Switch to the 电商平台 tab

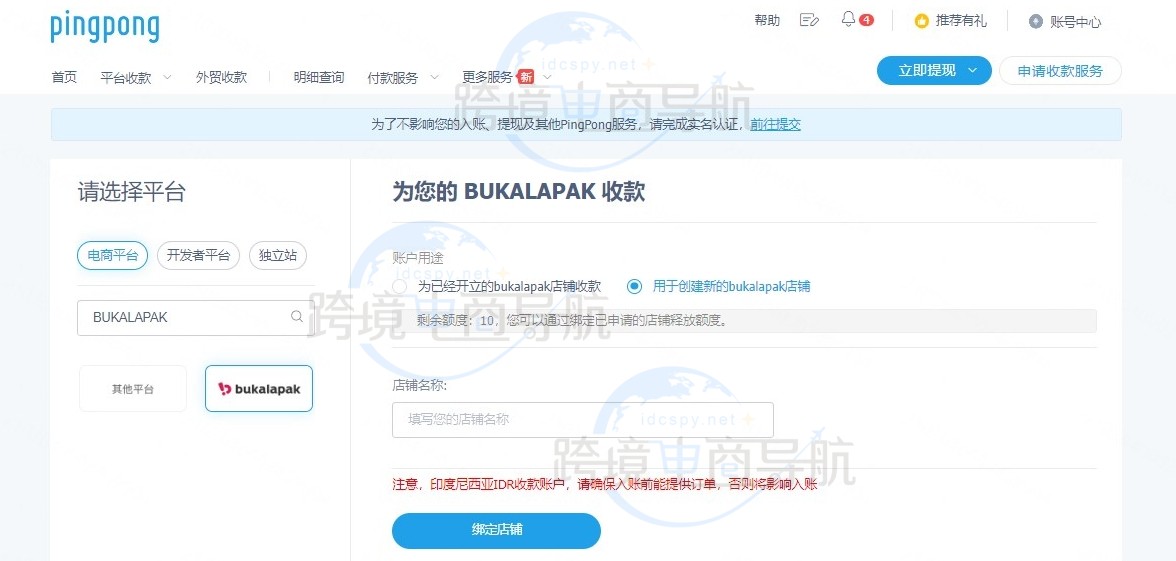(112, 255)
